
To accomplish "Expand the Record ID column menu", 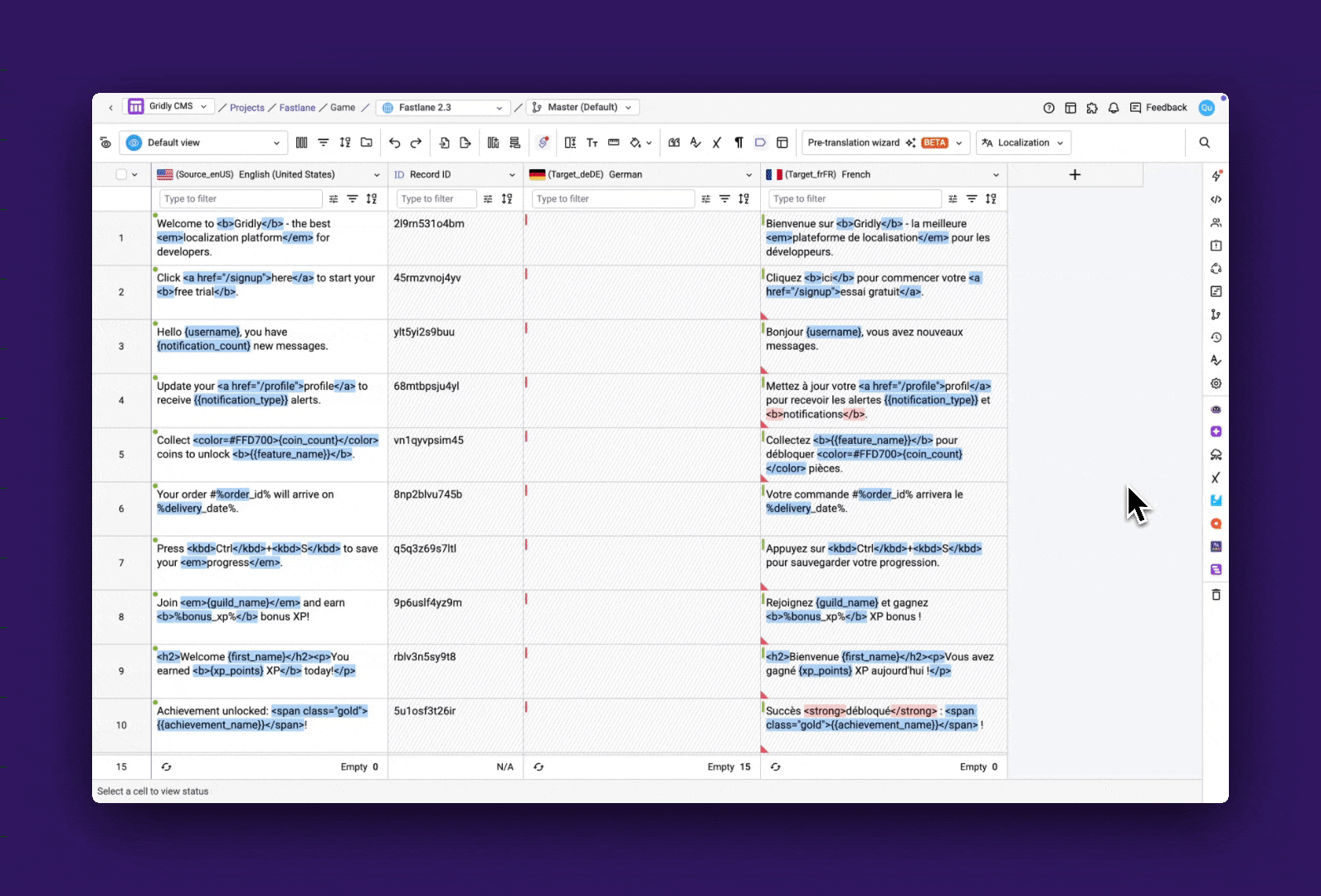I will [x=512, y=175].
